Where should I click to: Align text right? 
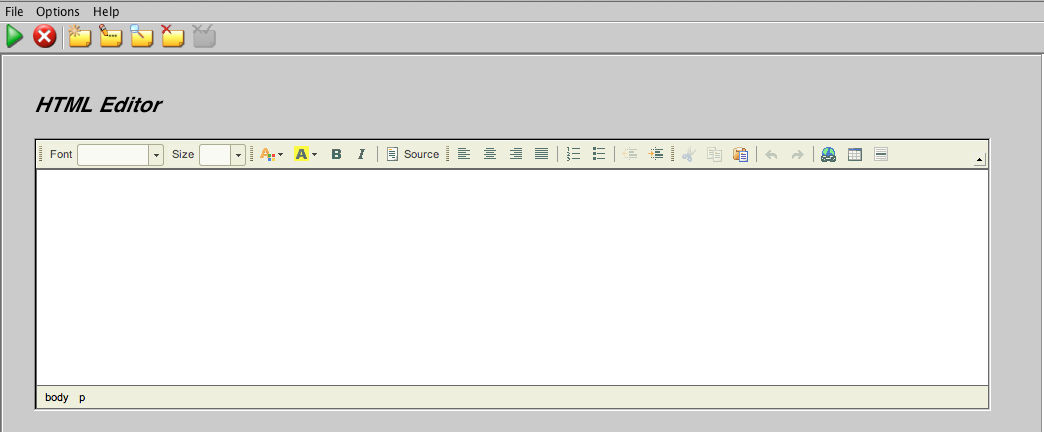point(516,154)
